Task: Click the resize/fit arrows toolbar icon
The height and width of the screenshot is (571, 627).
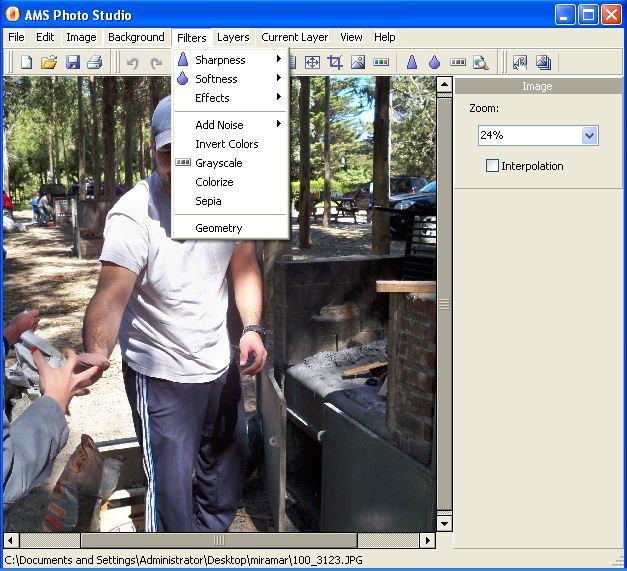Action: 312,62
